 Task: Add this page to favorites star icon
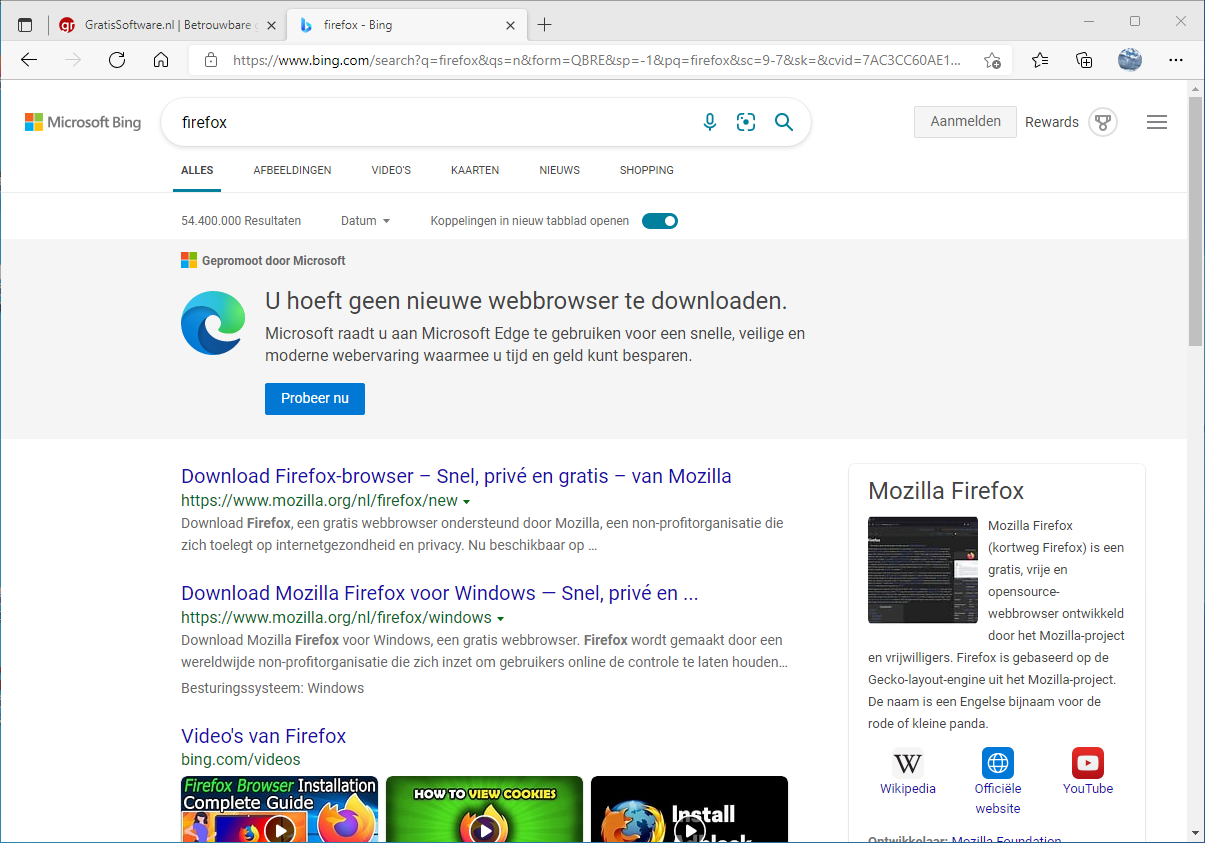click(x=992, y=60)
